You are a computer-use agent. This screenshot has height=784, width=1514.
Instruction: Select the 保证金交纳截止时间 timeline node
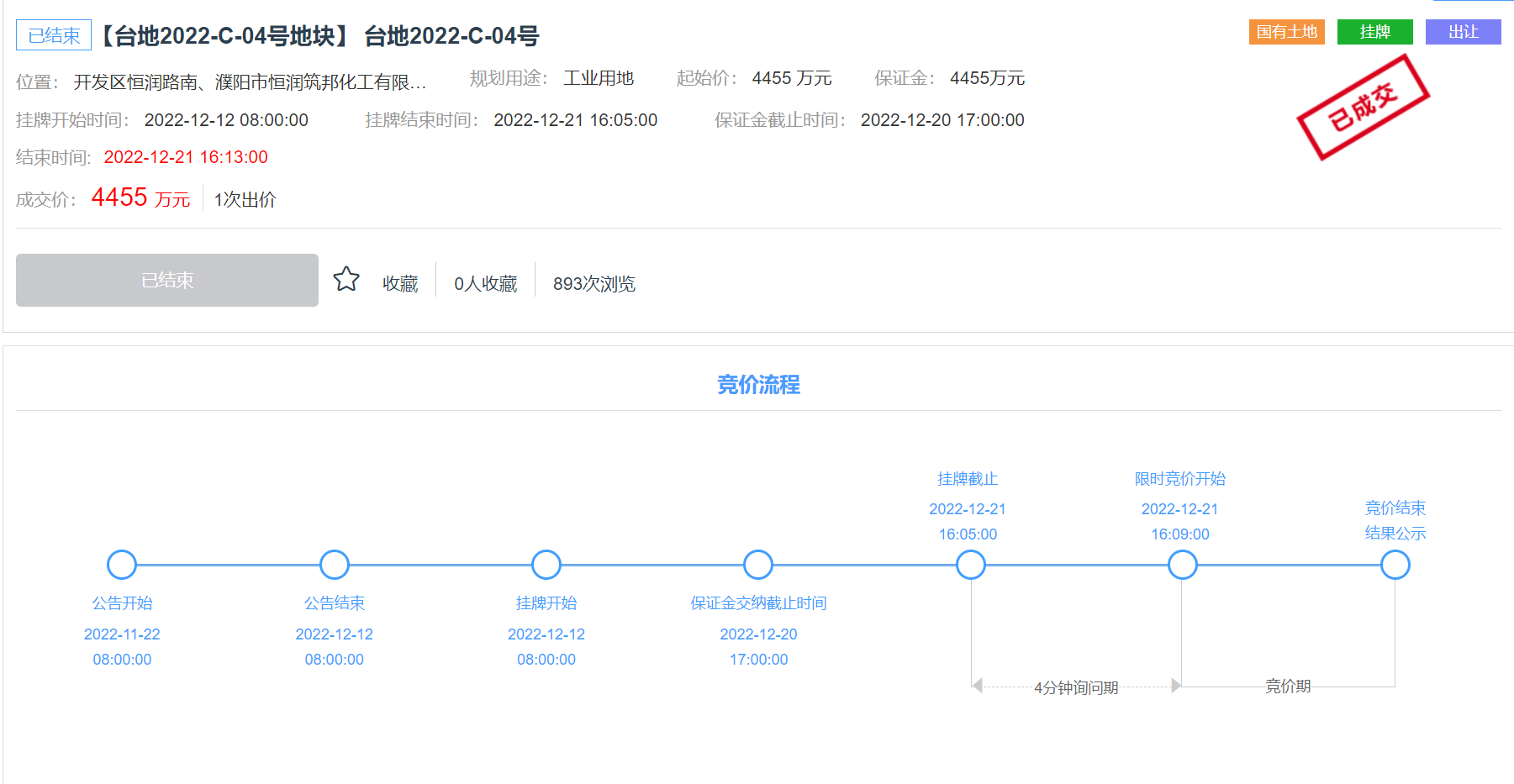[758, 565]
